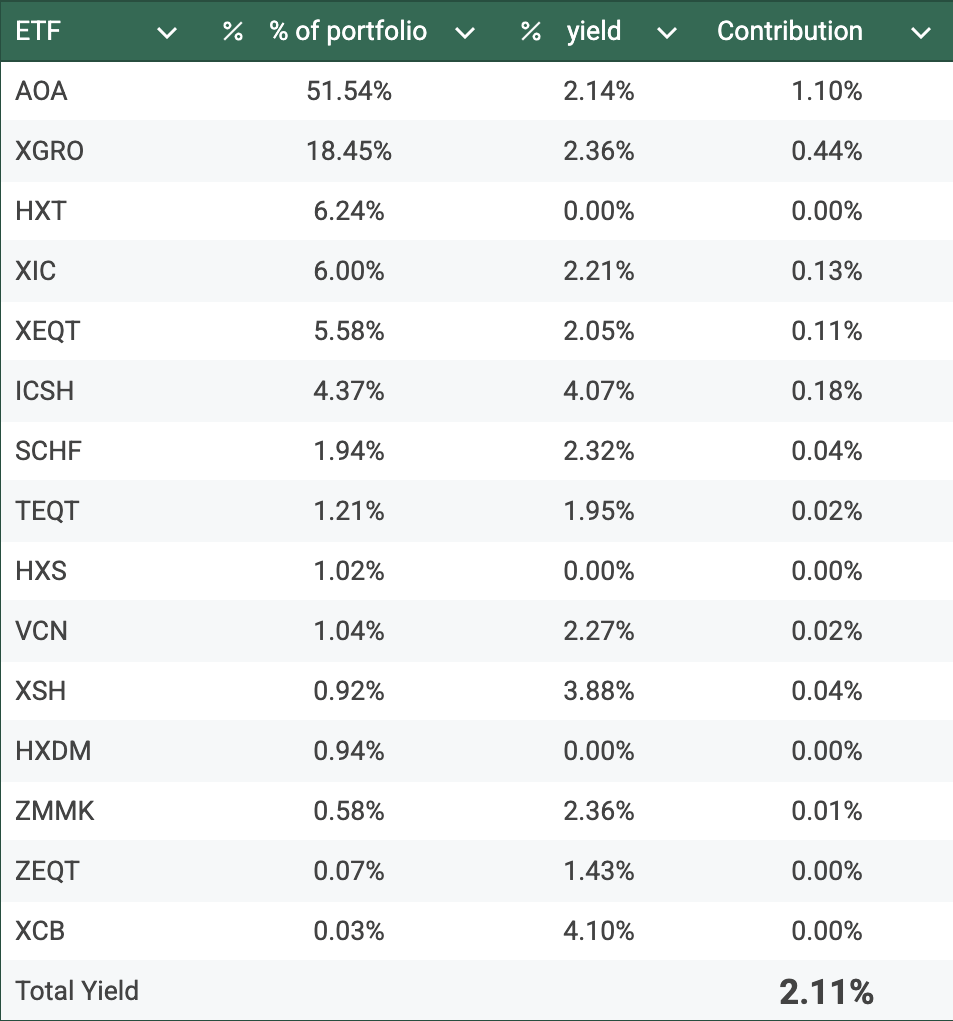Click ICSH's 4.07% yield cell
The width and height of the screenshot is (953, 1021).
point(598,391)
